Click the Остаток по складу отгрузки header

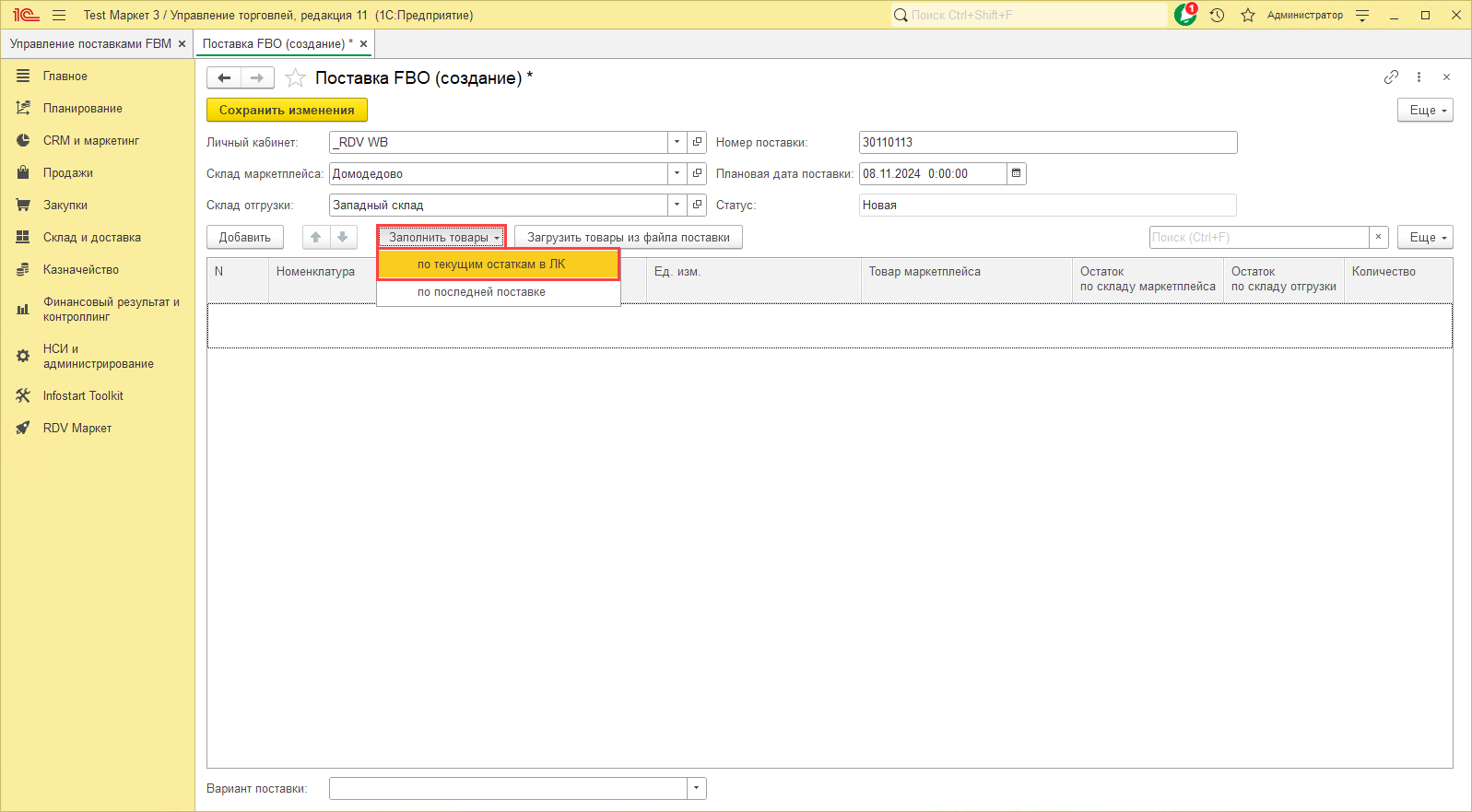1284,279
